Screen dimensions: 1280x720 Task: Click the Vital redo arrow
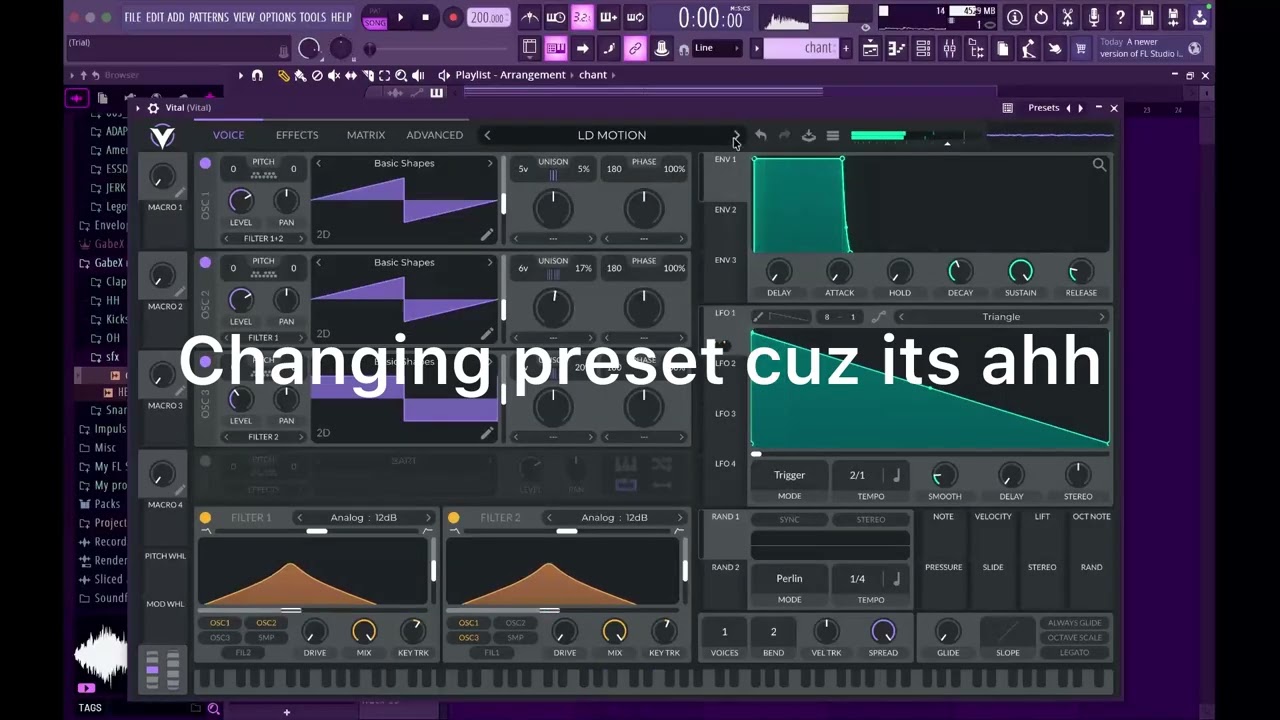click(784, 136)
